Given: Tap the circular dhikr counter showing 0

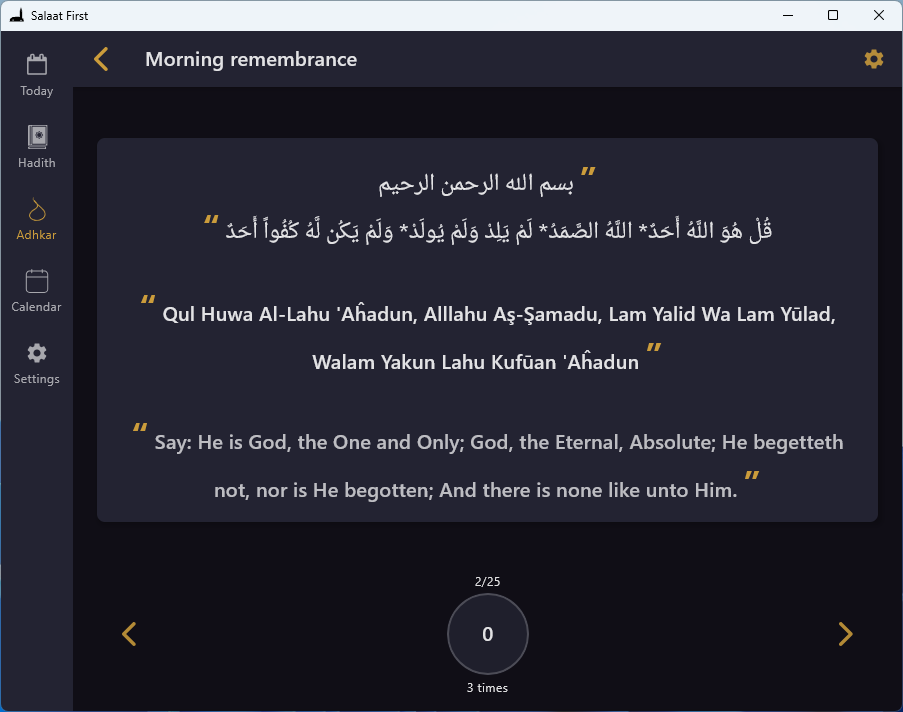Looking at the screenshot, I should pyautogui.click(x=487, y=634).
